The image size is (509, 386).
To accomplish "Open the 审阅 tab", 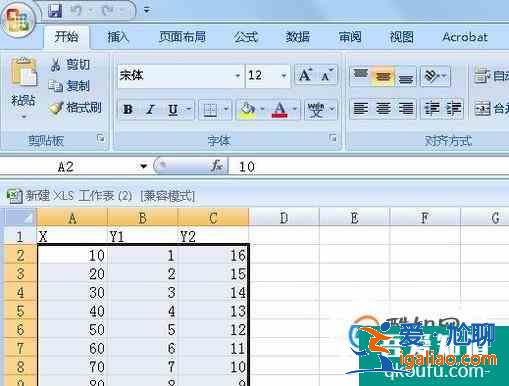I will [350, 37].
